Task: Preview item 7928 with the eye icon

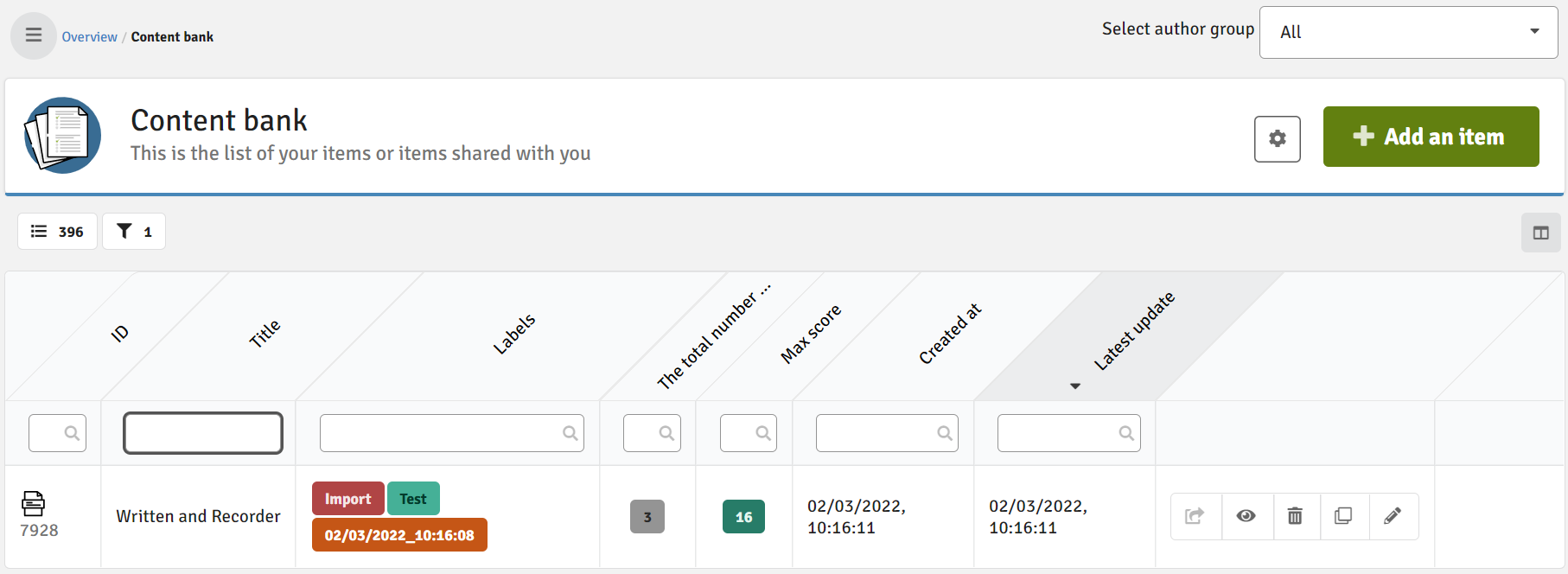Action: (1246, 516)
